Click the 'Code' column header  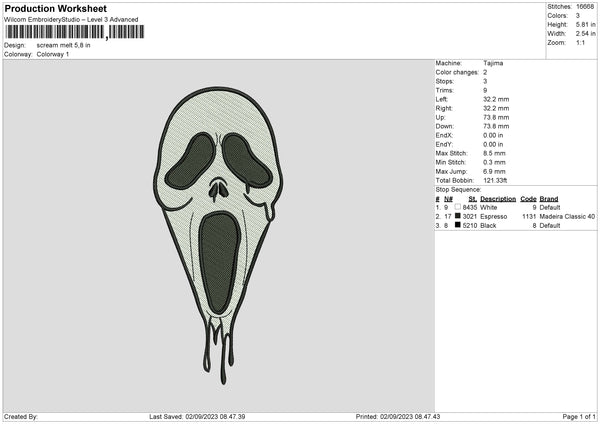pos(528,199)
